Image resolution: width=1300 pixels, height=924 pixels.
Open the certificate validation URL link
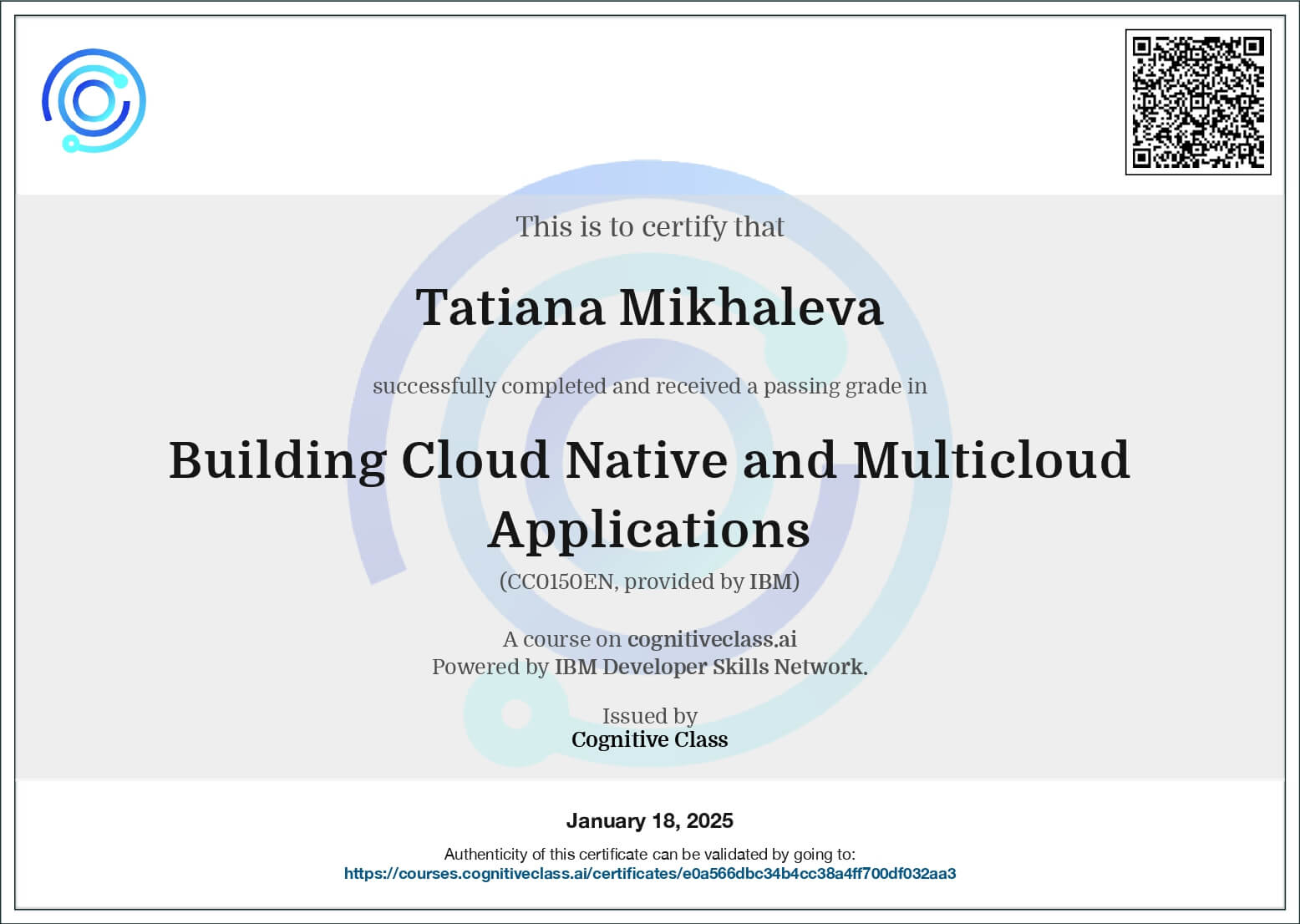(650, 874)
